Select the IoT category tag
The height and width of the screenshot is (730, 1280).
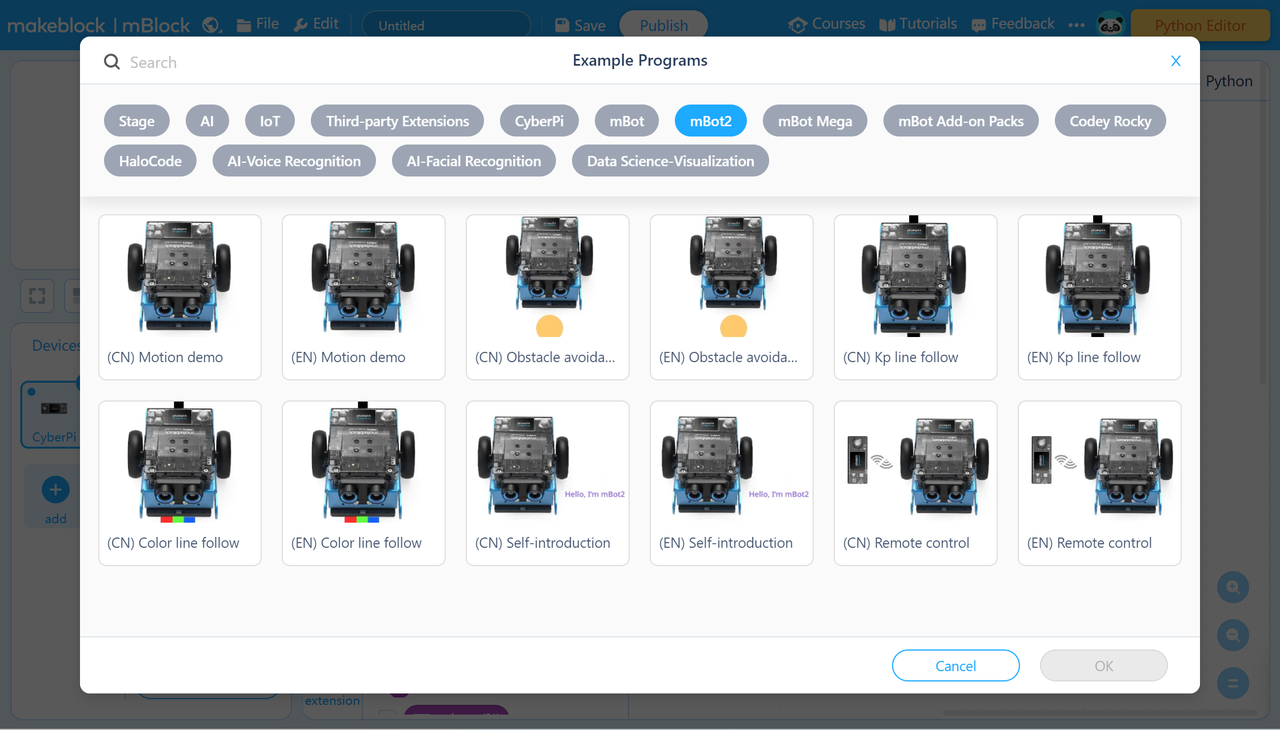pyautogui.click(x=270, y=121)
